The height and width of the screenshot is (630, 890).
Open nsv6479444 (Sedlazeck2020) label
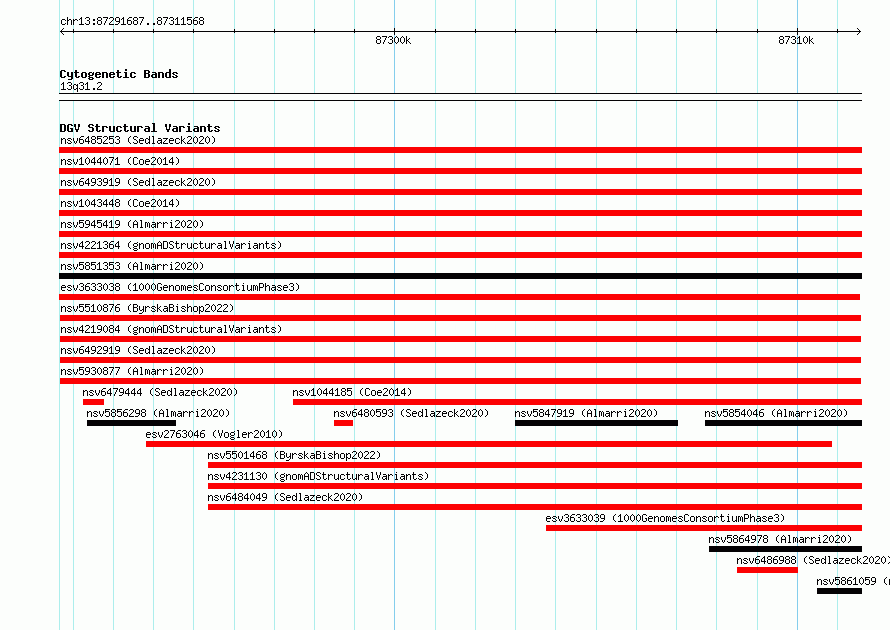160,392
